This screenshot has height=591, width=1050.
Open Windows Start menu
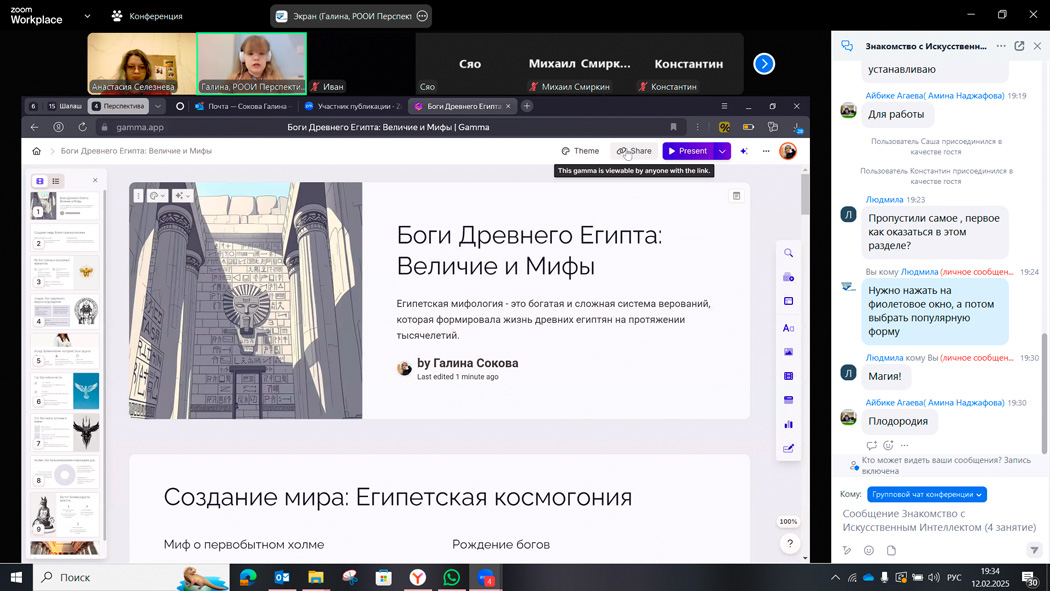[x=16, y=577]
